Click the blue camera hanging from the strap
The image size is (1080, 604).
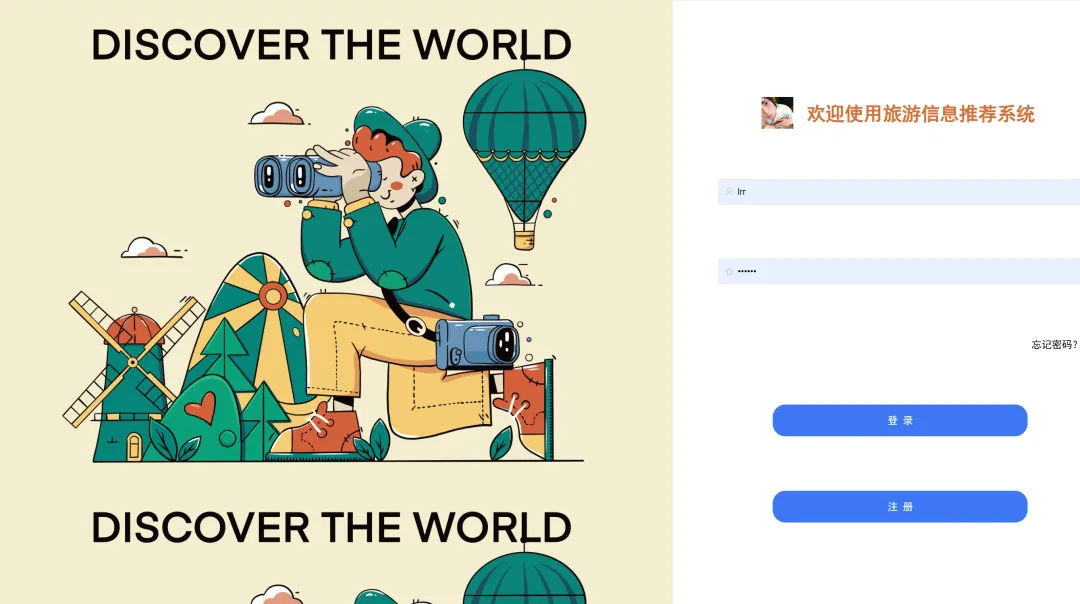coord(477,342)
